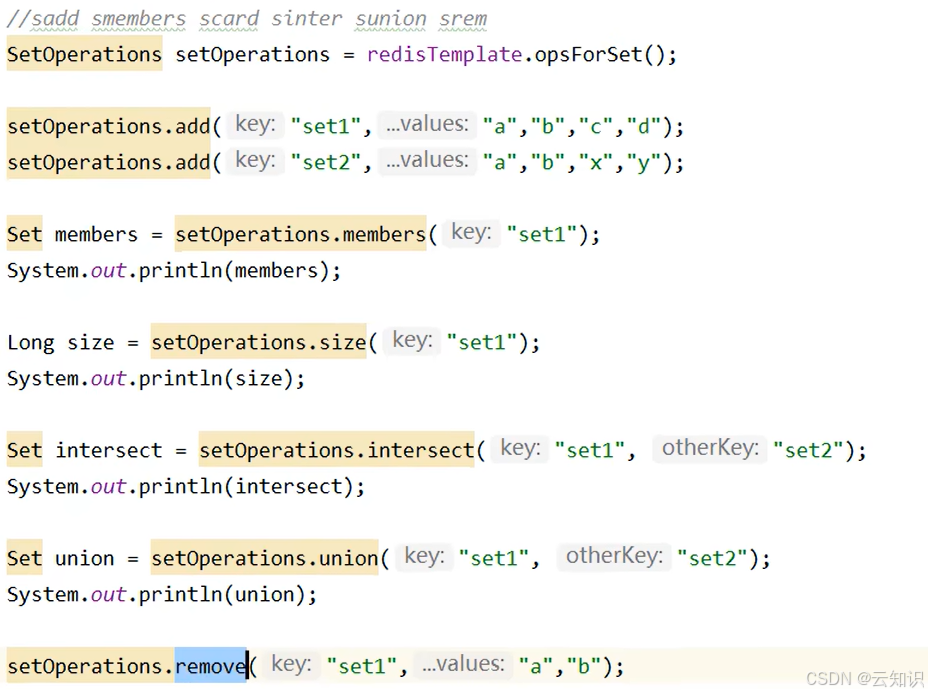This screenshot has width=928, height=694.
Task: Select the setOperations.members method call
Action: [x=300, y=234]
